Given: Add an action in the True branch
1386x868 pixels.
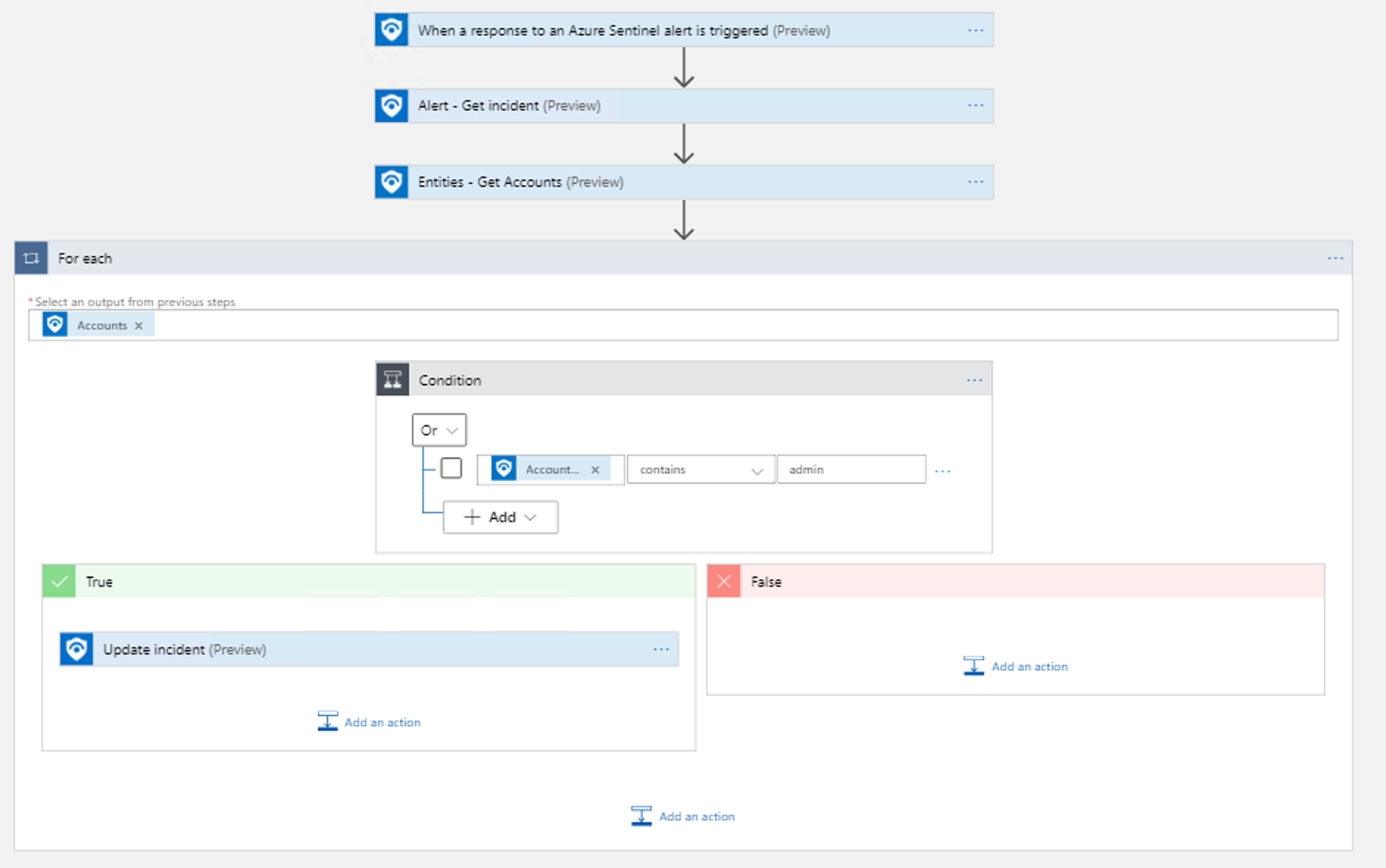Looking at the screenshot, I should pos(369,722).
